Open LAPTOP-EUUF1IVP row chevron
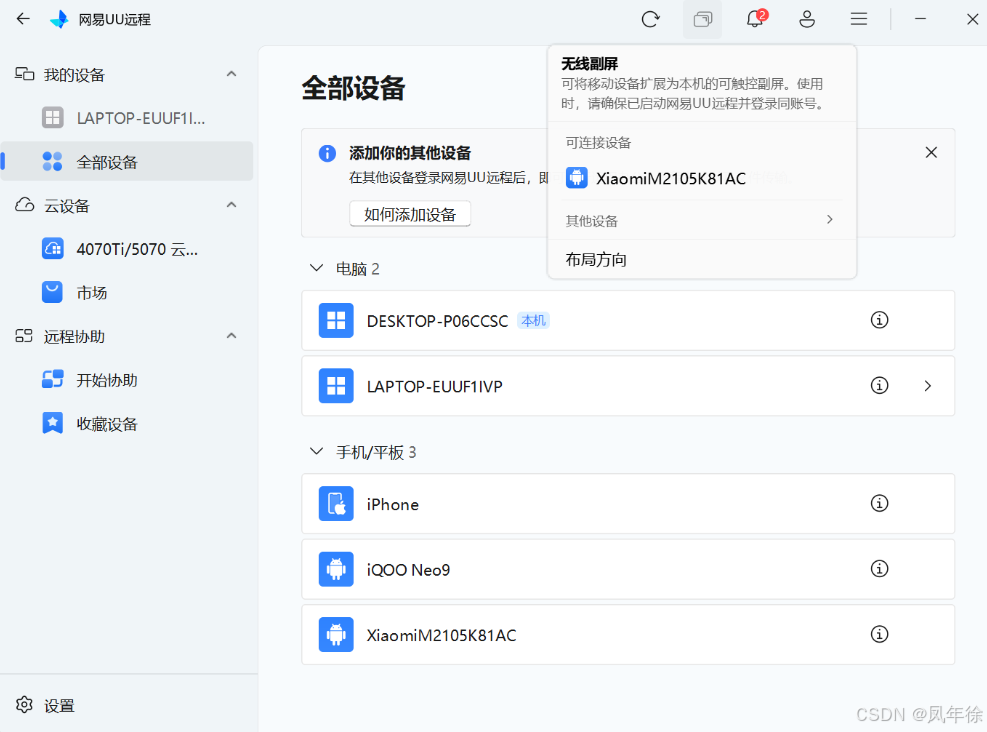This screenshot has height=732, width=987. pyautogui.click(x=927, y=386)
